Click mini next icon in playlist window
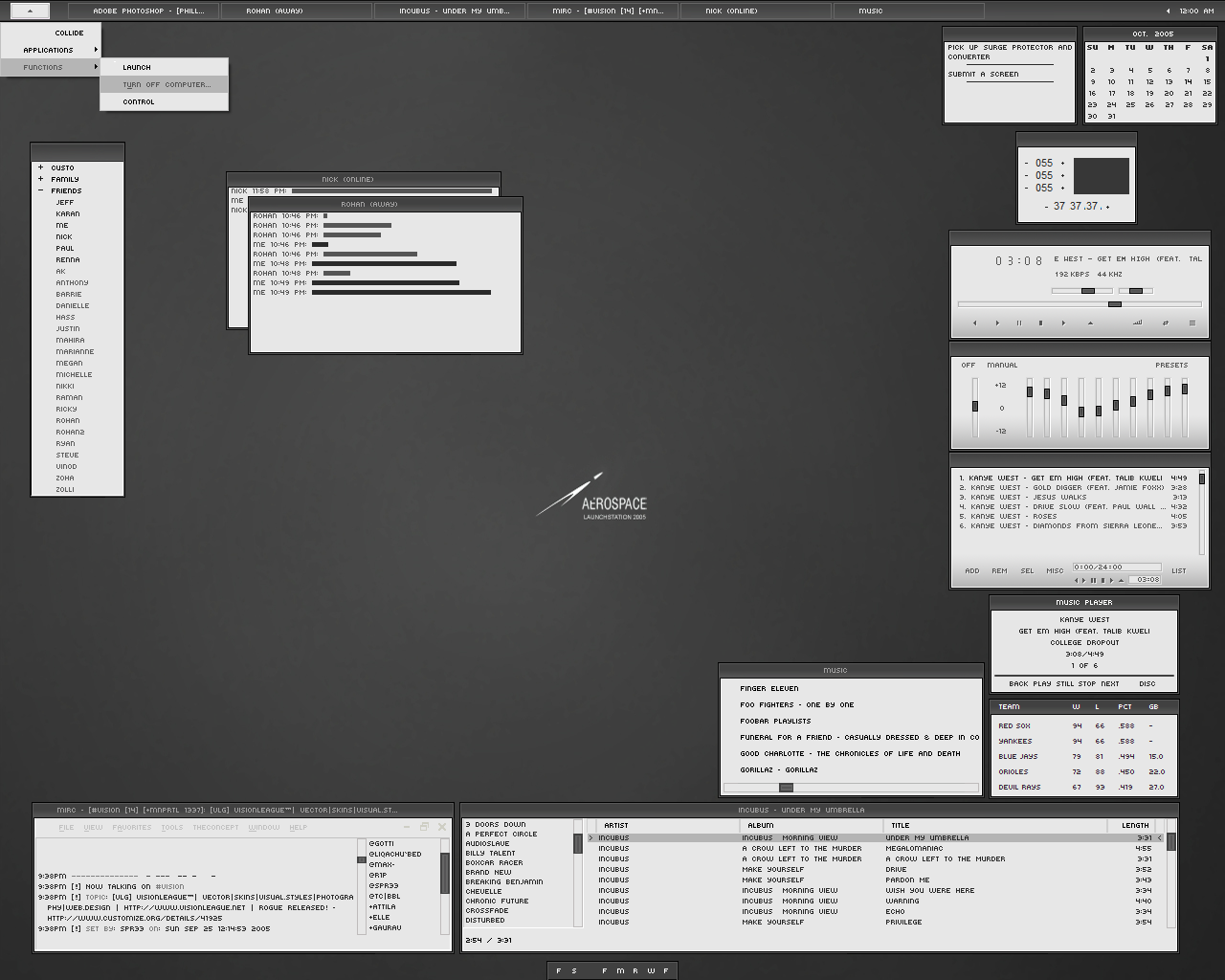1225x980 pixels. 1111,580
